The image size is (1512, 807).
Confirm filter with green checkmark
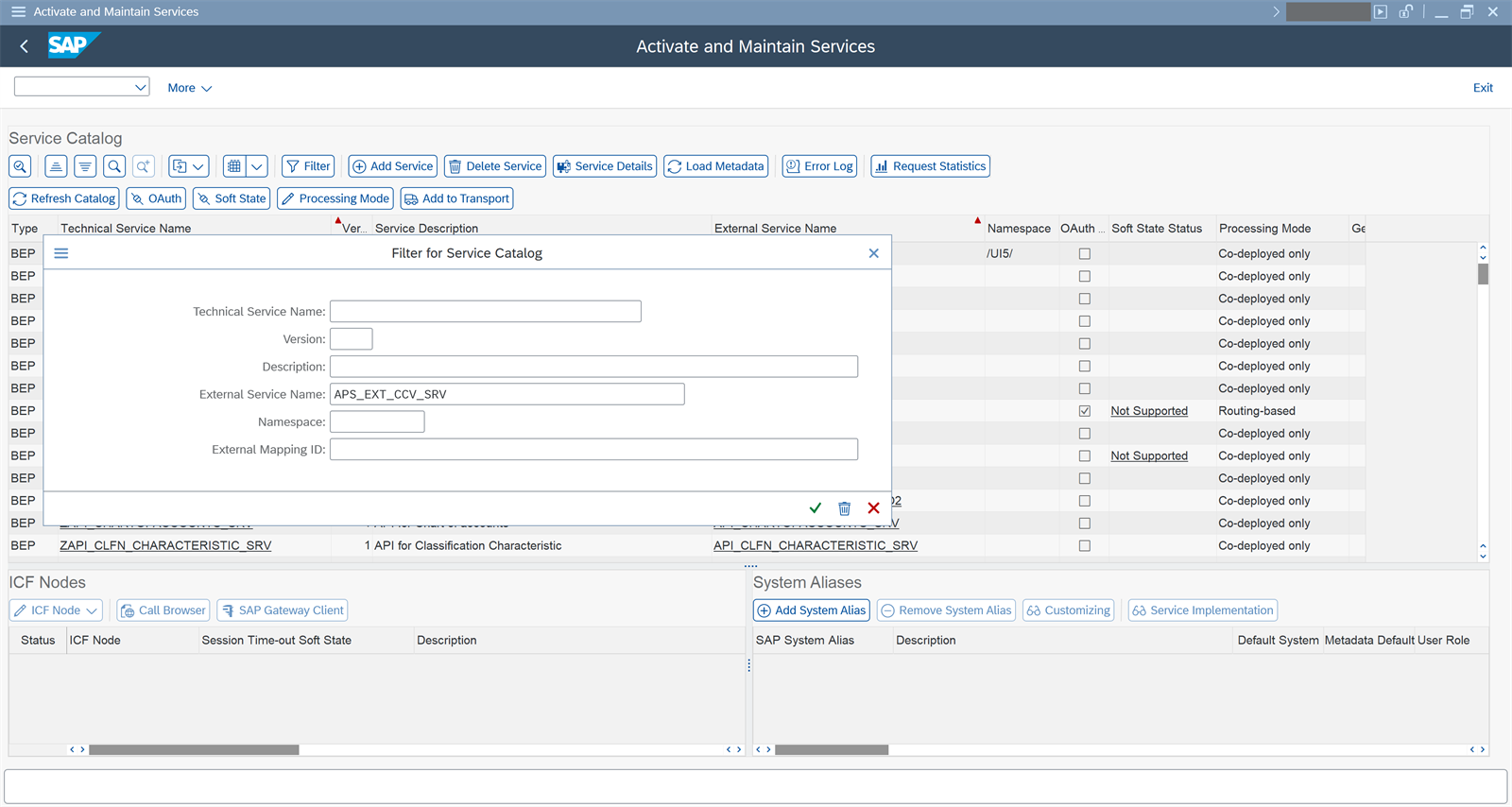tap(816, 508)
